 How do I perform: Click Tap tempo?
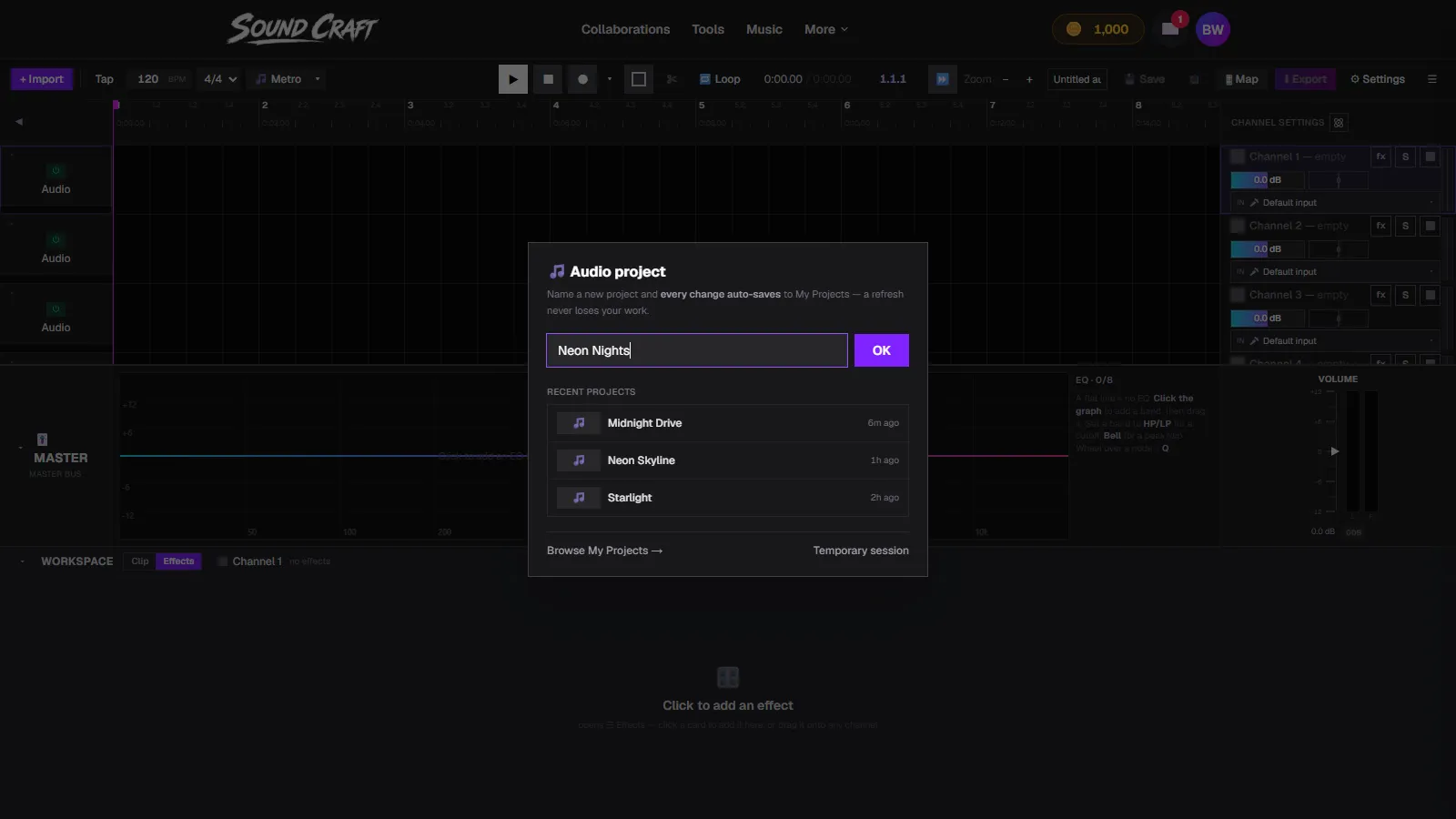pyautogui.click(x=105, y=79)
